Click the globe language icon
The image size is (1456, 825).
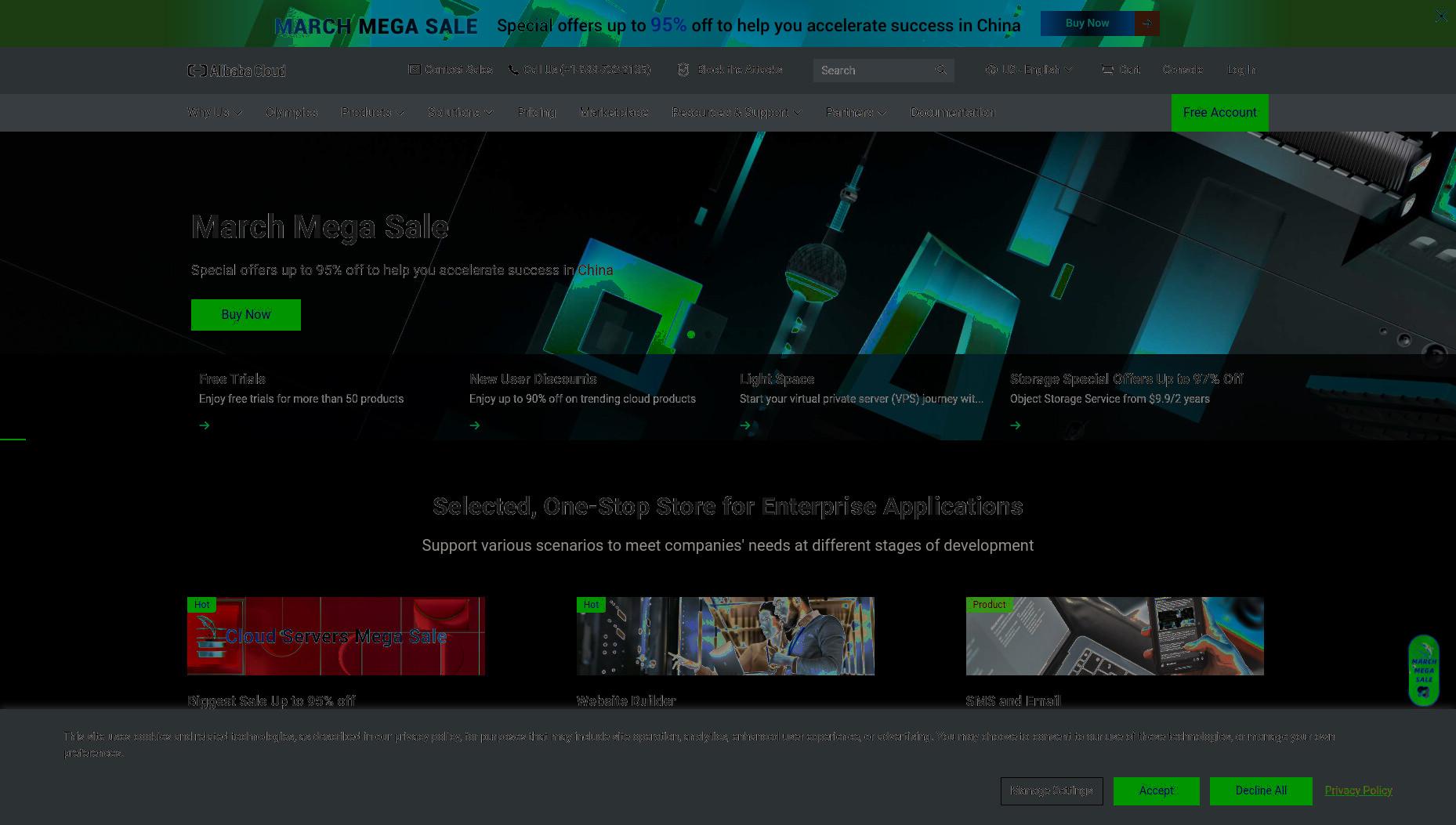pos(991,70)
